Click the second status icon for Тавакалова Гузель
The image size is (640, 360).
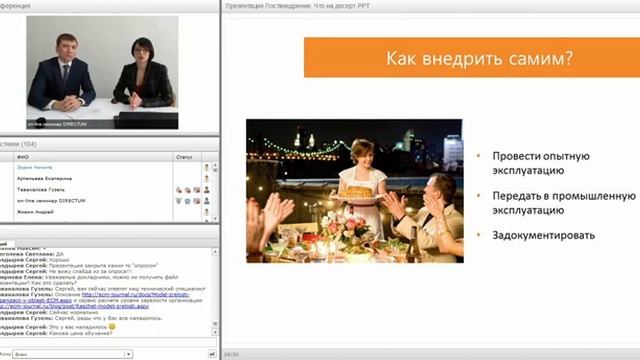click(x=188, y=190)
